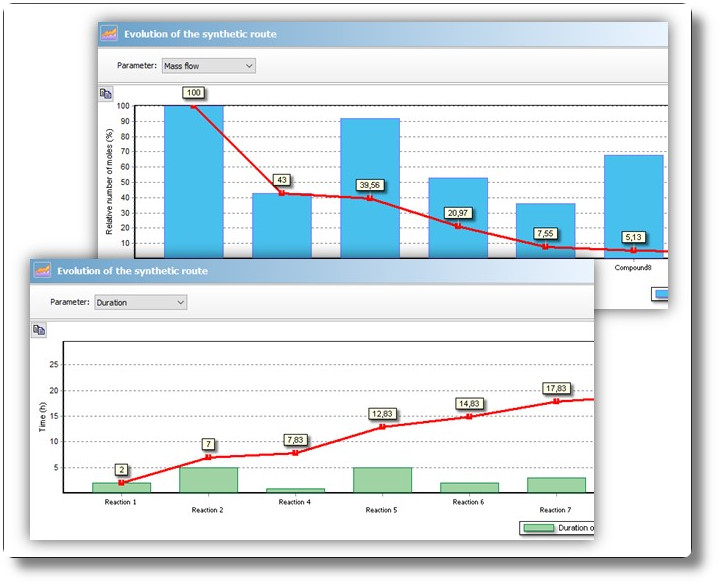
Task: Click copy chart icon in Mass flow window
Action: point(105,94)
